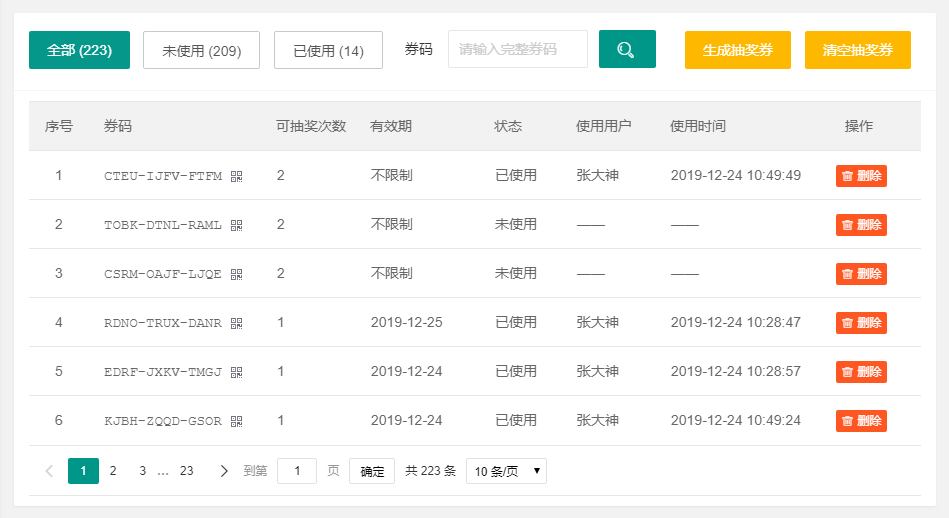Image resolution: width=949 pixels, height=518 pixels.
Task: Click the 使用用户 column header
Action: [603, 126]
